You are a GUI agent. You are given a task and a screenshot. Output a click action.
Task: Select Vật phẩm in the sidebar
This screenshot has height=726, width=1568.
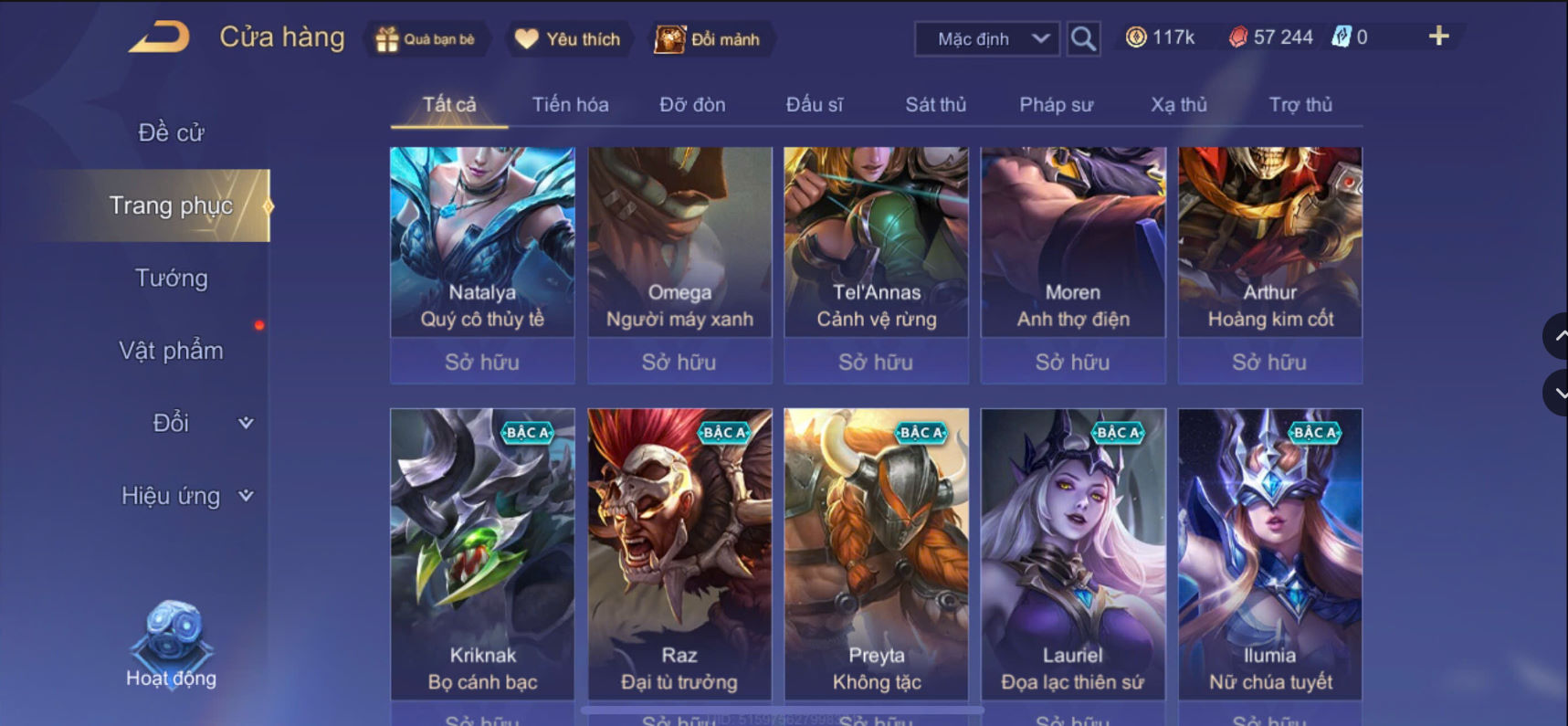(171, 351)
